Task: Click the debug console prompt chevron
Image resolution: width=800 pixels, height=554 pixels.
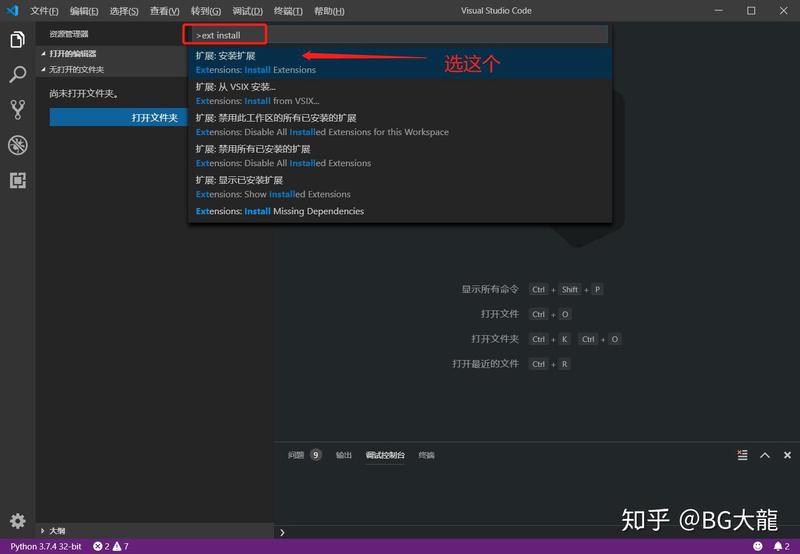Action: 282,533
